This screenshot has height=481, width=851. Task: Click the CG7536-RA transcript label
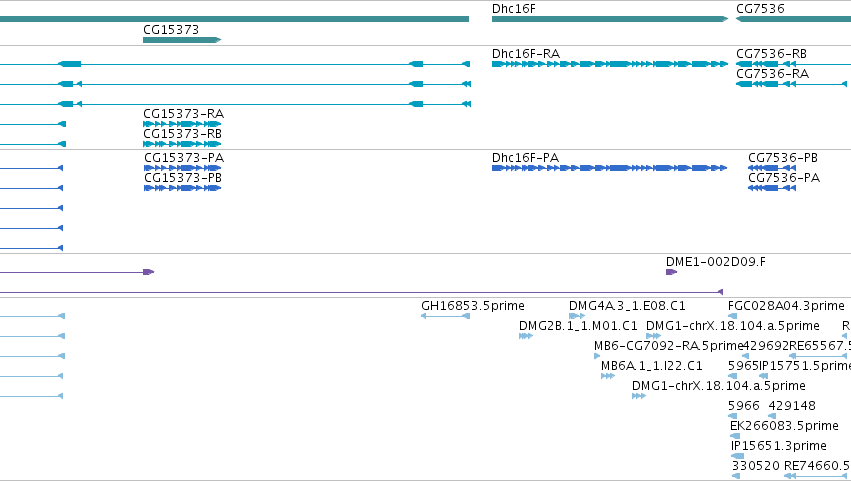(772, 74)
